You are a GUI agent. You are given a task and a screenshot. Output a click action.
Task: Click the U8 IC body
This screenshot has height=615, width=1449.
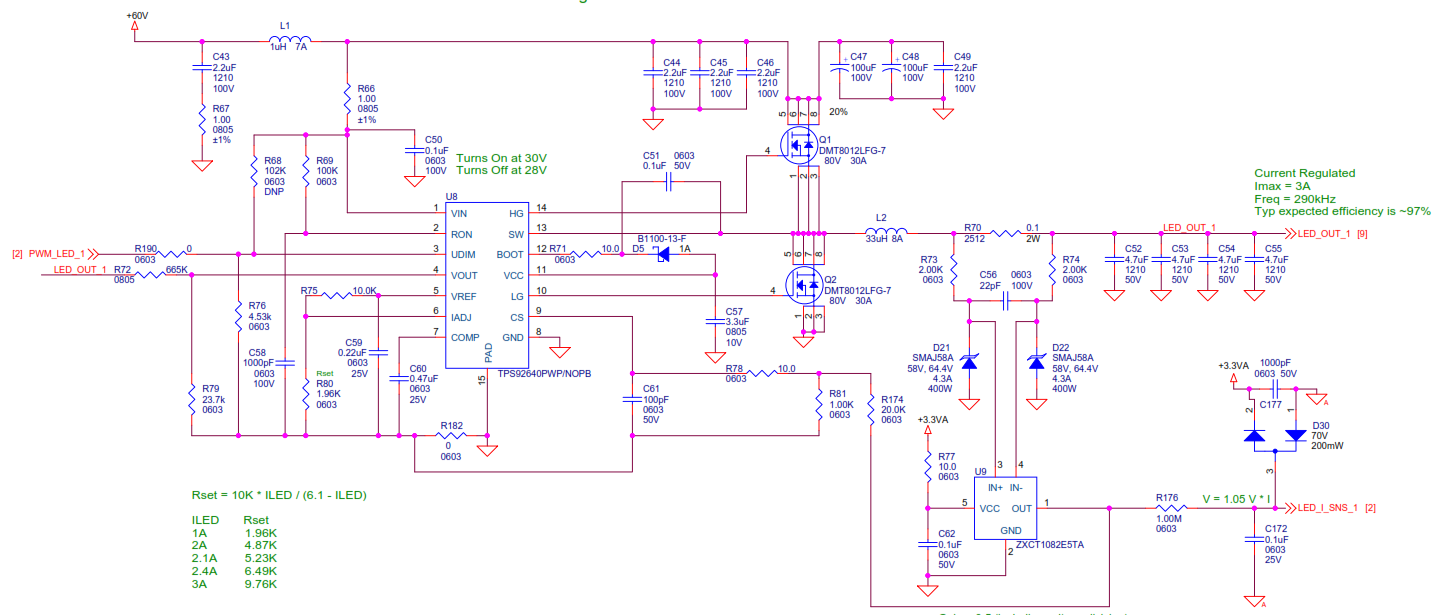(486, 284)
